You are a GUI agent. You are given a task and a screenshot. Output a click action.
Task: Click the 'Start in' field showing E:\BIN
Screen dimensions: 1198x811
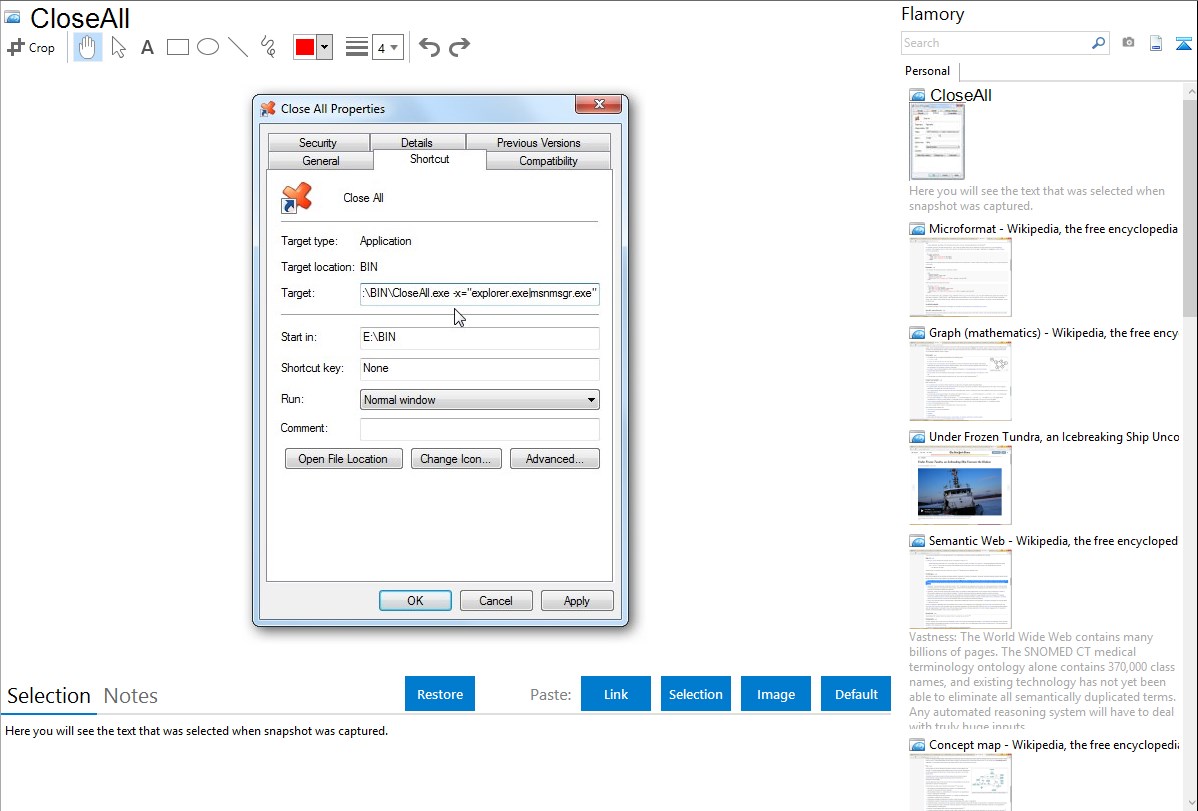click(x=480, y=337)
